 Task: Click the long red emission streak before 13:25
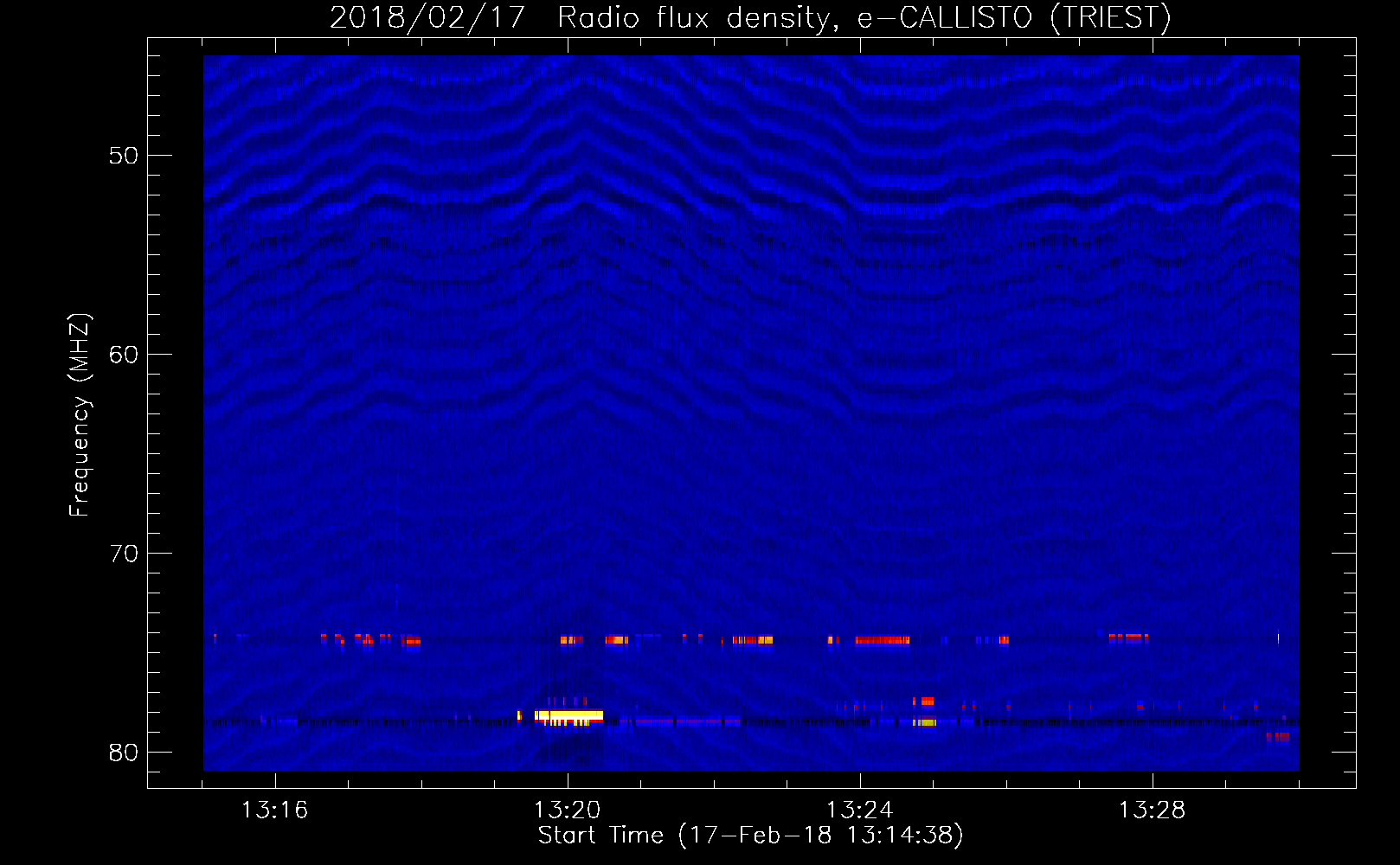pyautogui.click(x=883, y=640)
